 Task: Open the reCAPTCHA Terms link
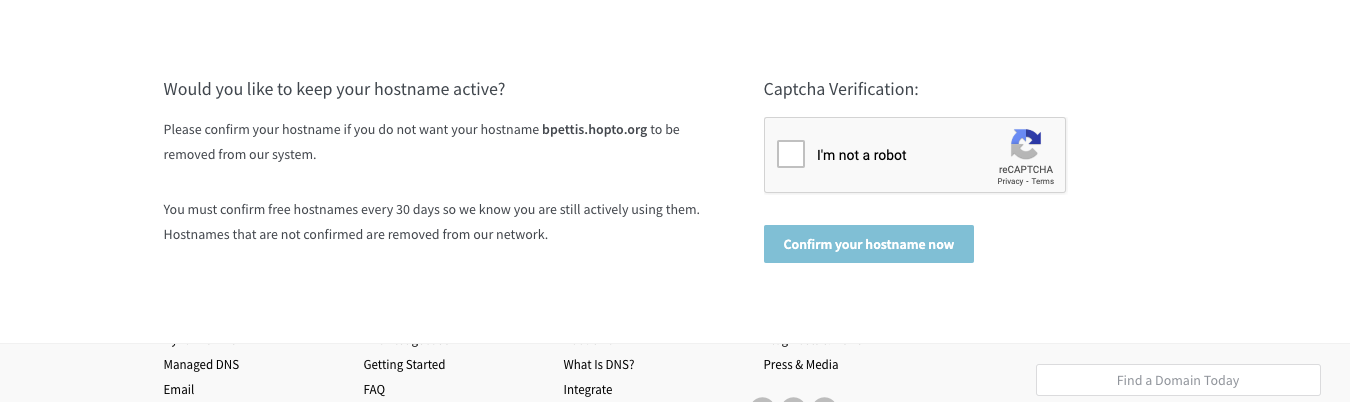click(1043, 182)
